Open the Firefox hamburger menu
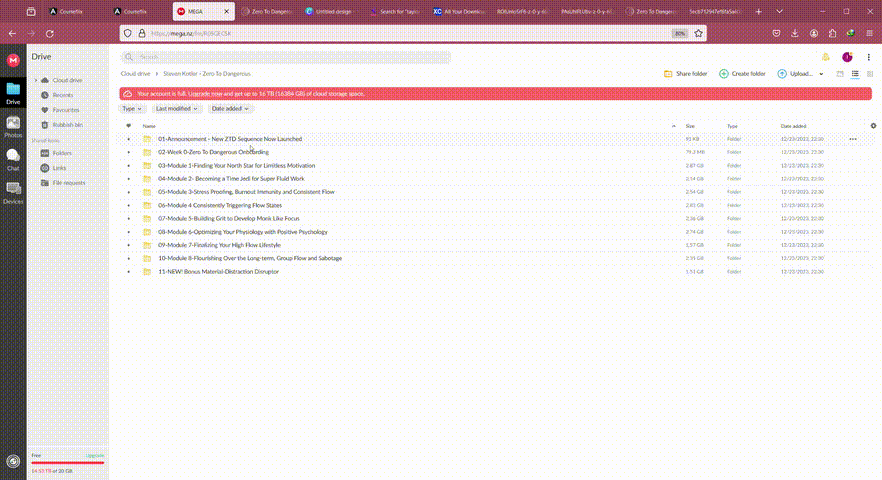 pos(869,33)
